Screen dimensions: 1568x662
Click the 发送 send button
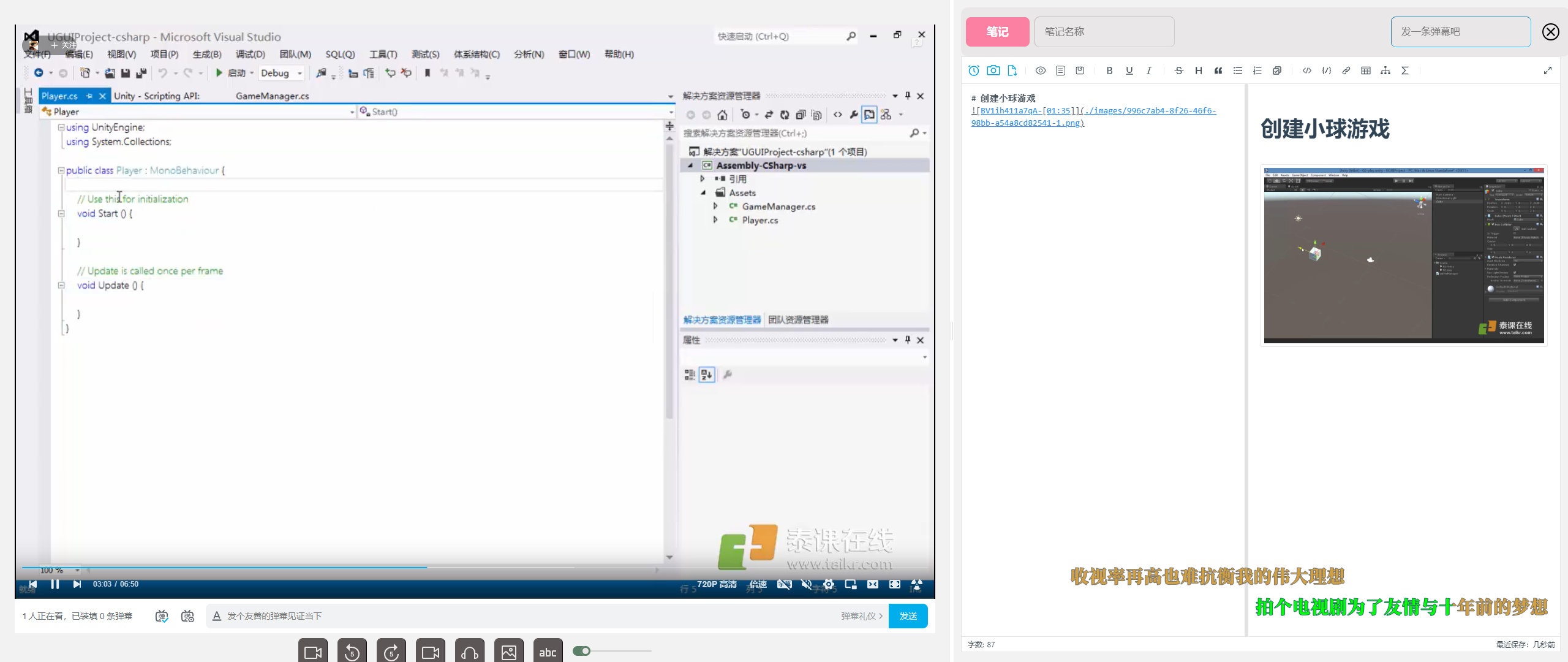[x=908, y=616]
